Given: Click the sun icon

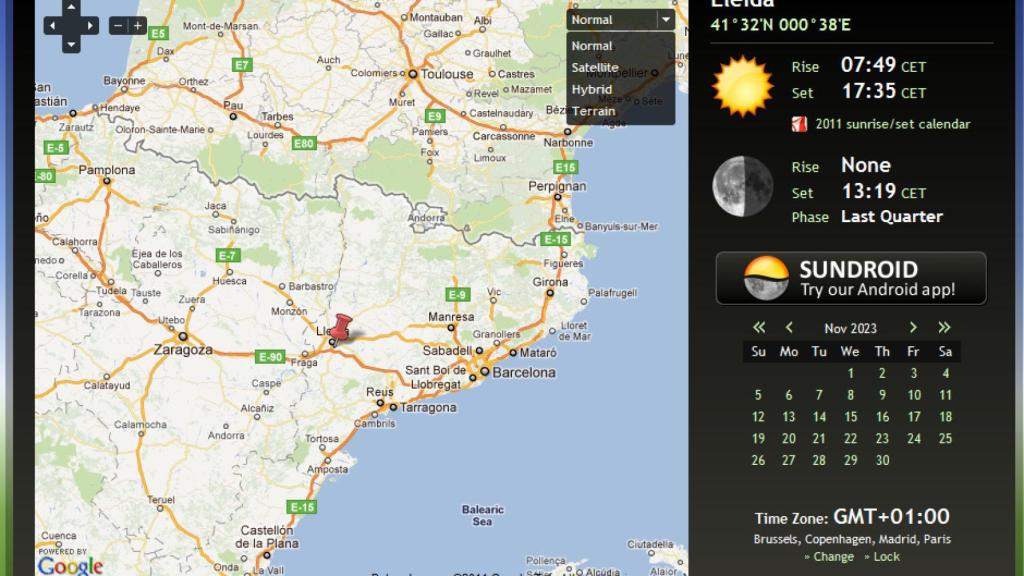Looking at the screenshot, I should (742, 86).
